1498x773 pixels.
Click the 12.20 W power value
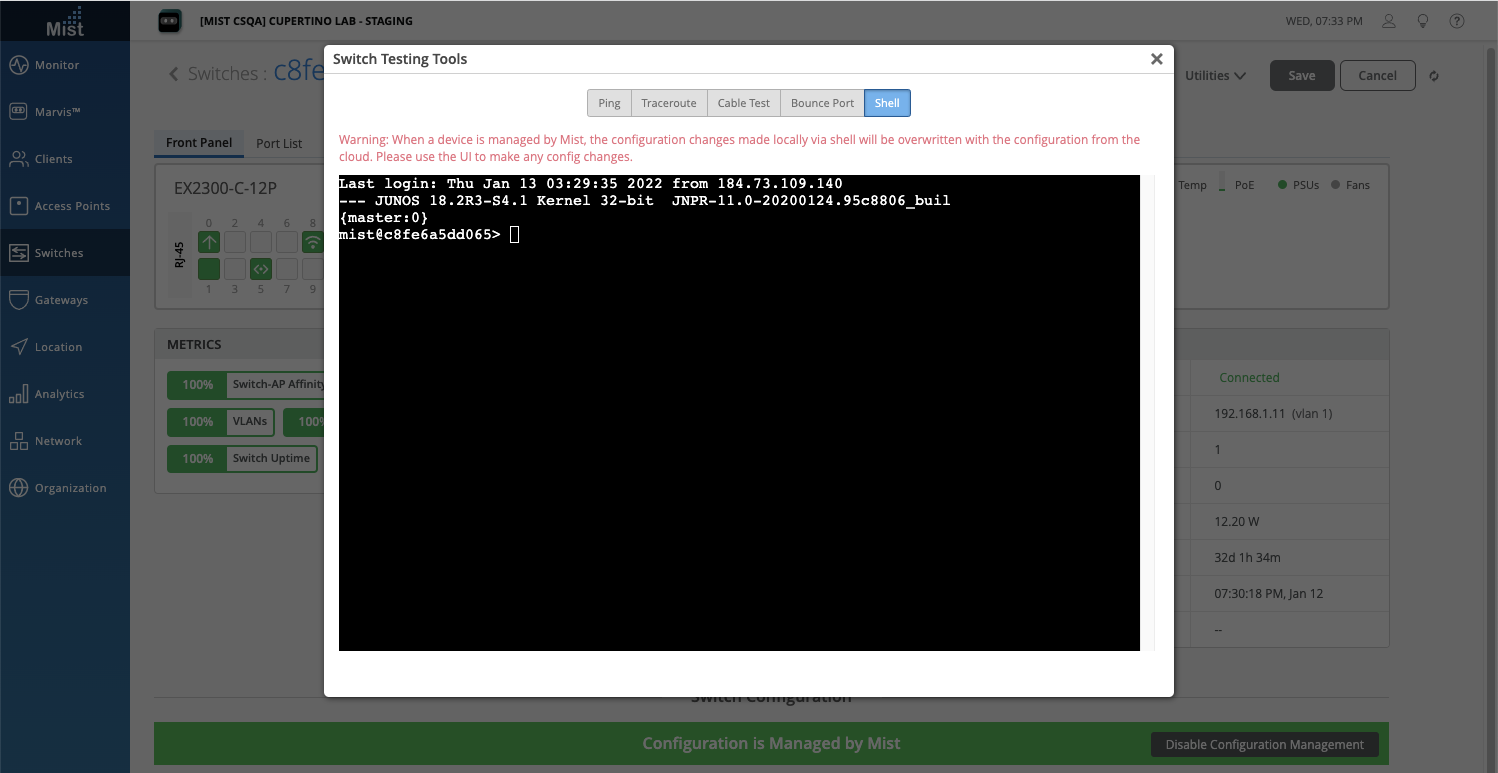1236,522
